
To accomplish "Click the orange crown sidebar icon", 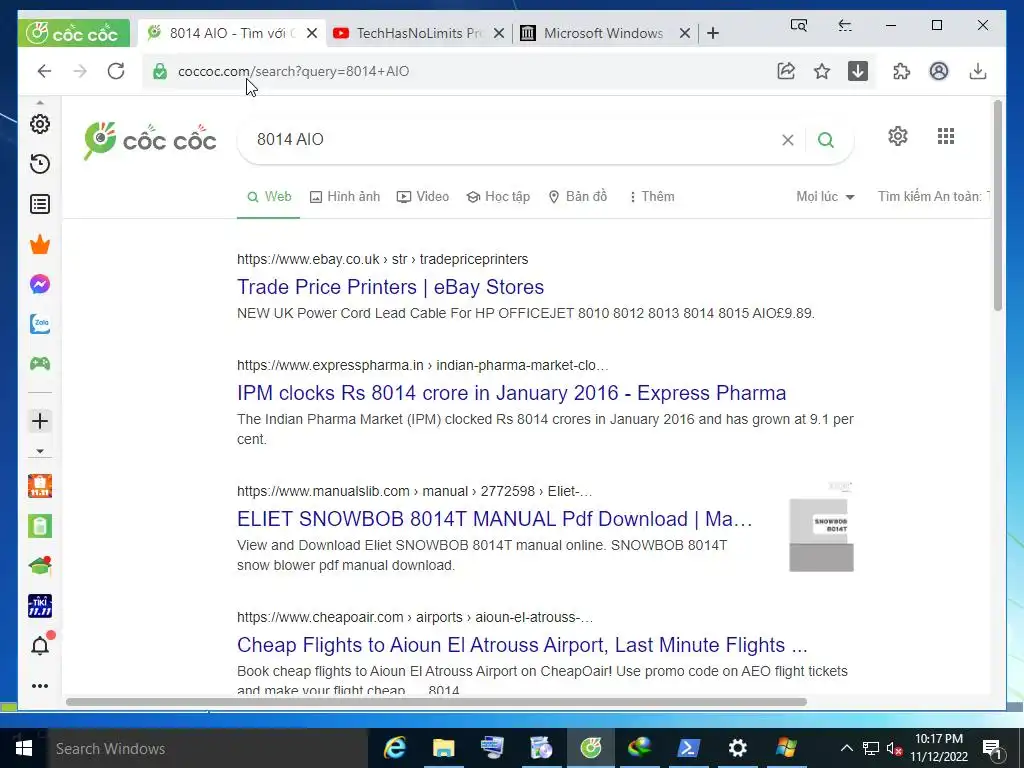I will click(40, 244).
